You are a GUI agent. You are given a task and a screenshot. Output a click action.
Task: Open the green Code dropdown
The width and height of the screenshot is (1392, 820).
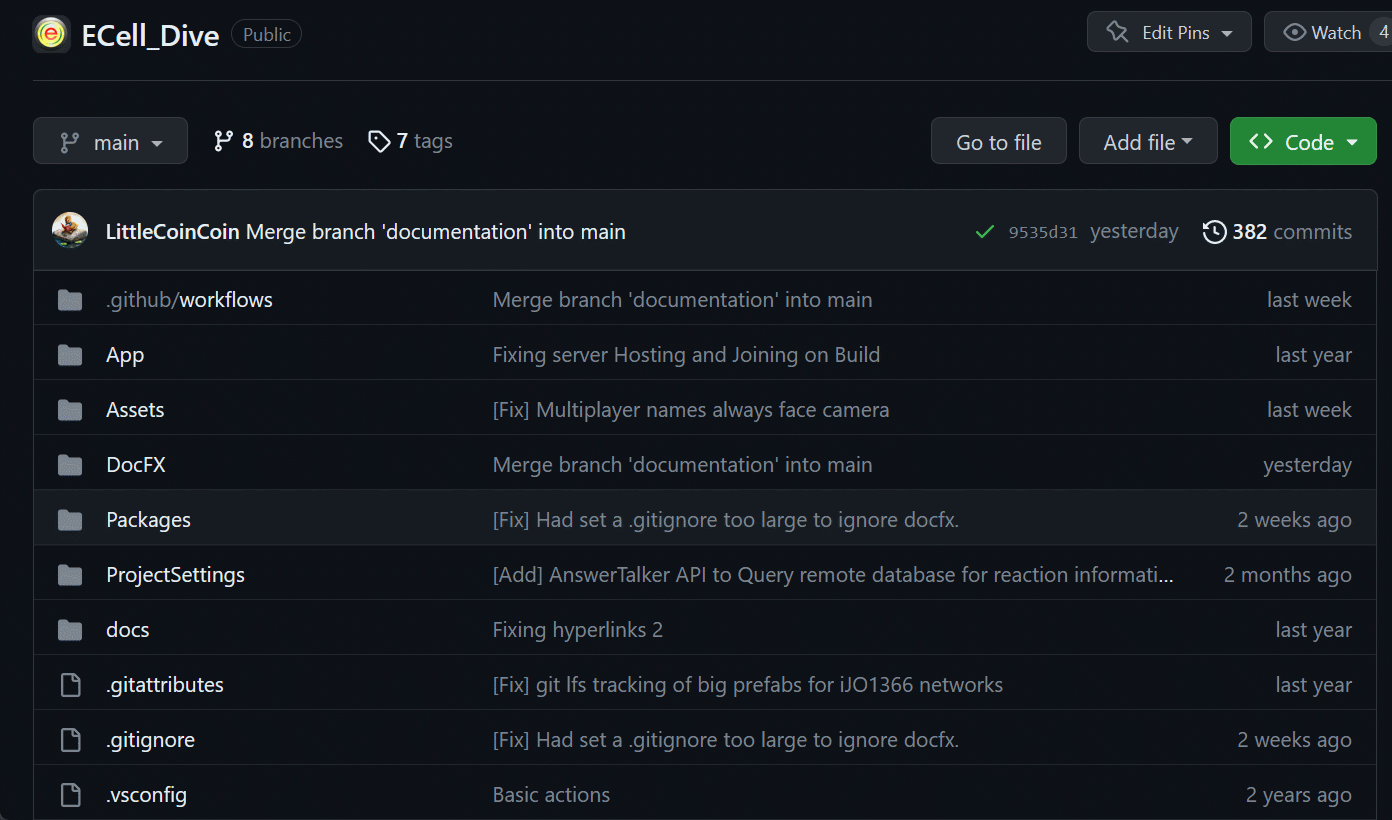1303,140
